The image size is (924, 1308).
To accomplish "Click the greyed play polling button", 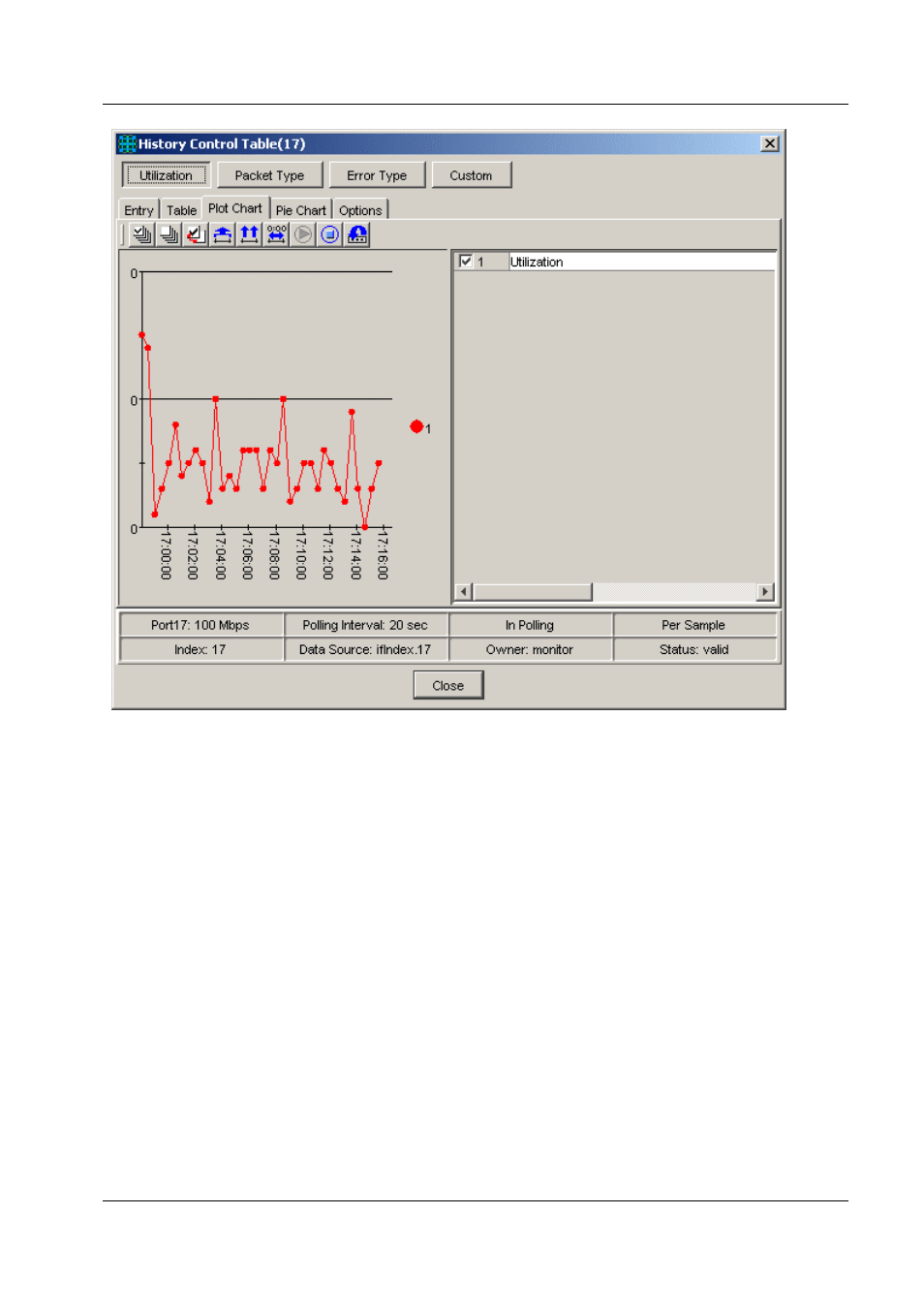I will coord(303,234).
